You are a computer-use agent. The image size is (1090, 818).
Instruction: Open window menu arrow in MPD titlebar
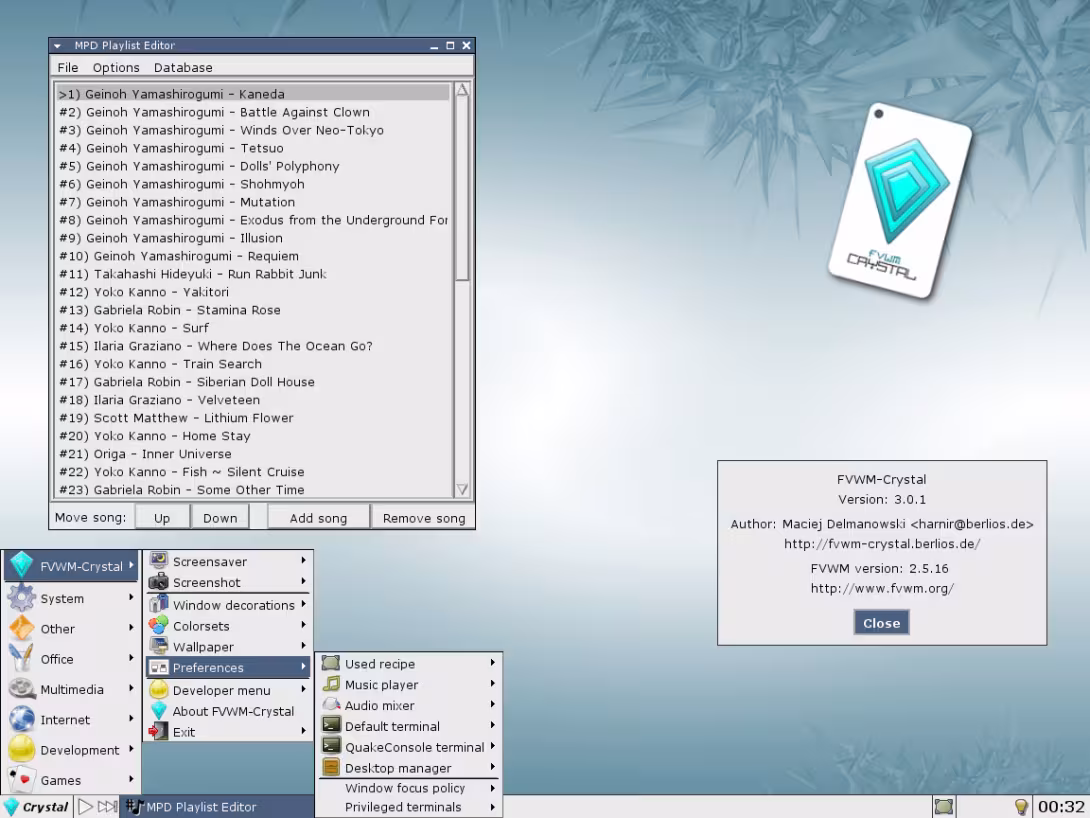(58, 46)
